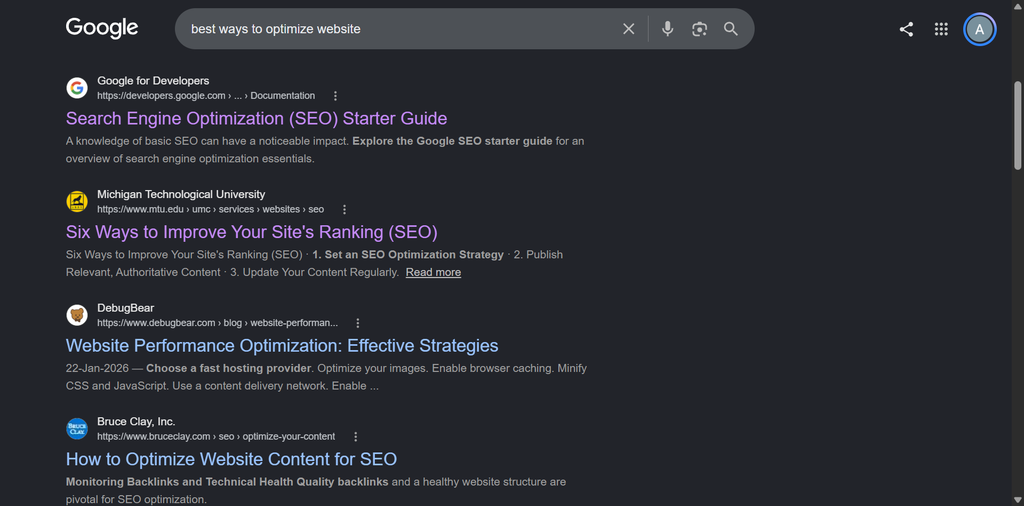The width and height of the screenshot is (1024, 506).
Task: Click the DebugBear site name
Action: click(125, 308)
